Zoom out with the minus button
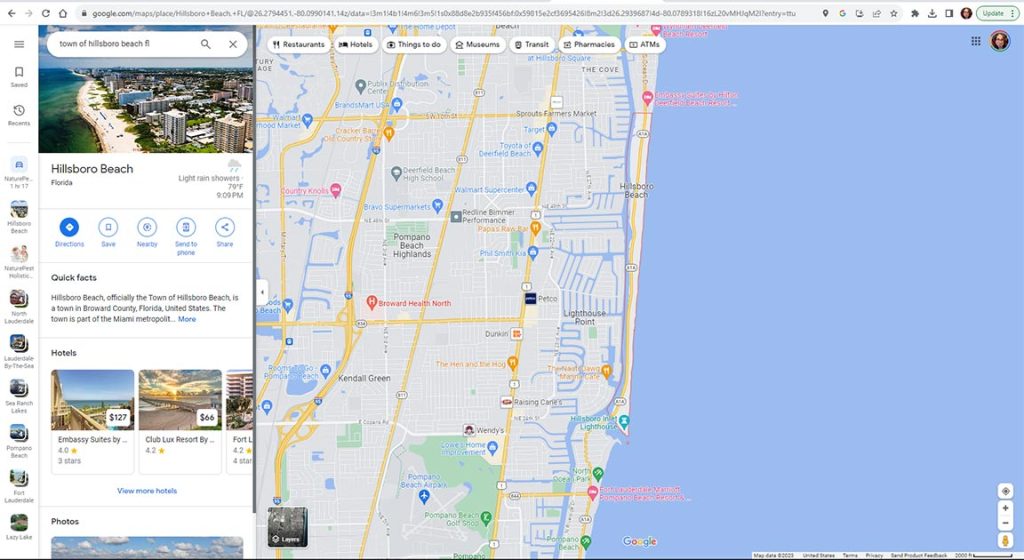Screen dimensions: 1024x560 (x=1005, y=523)
